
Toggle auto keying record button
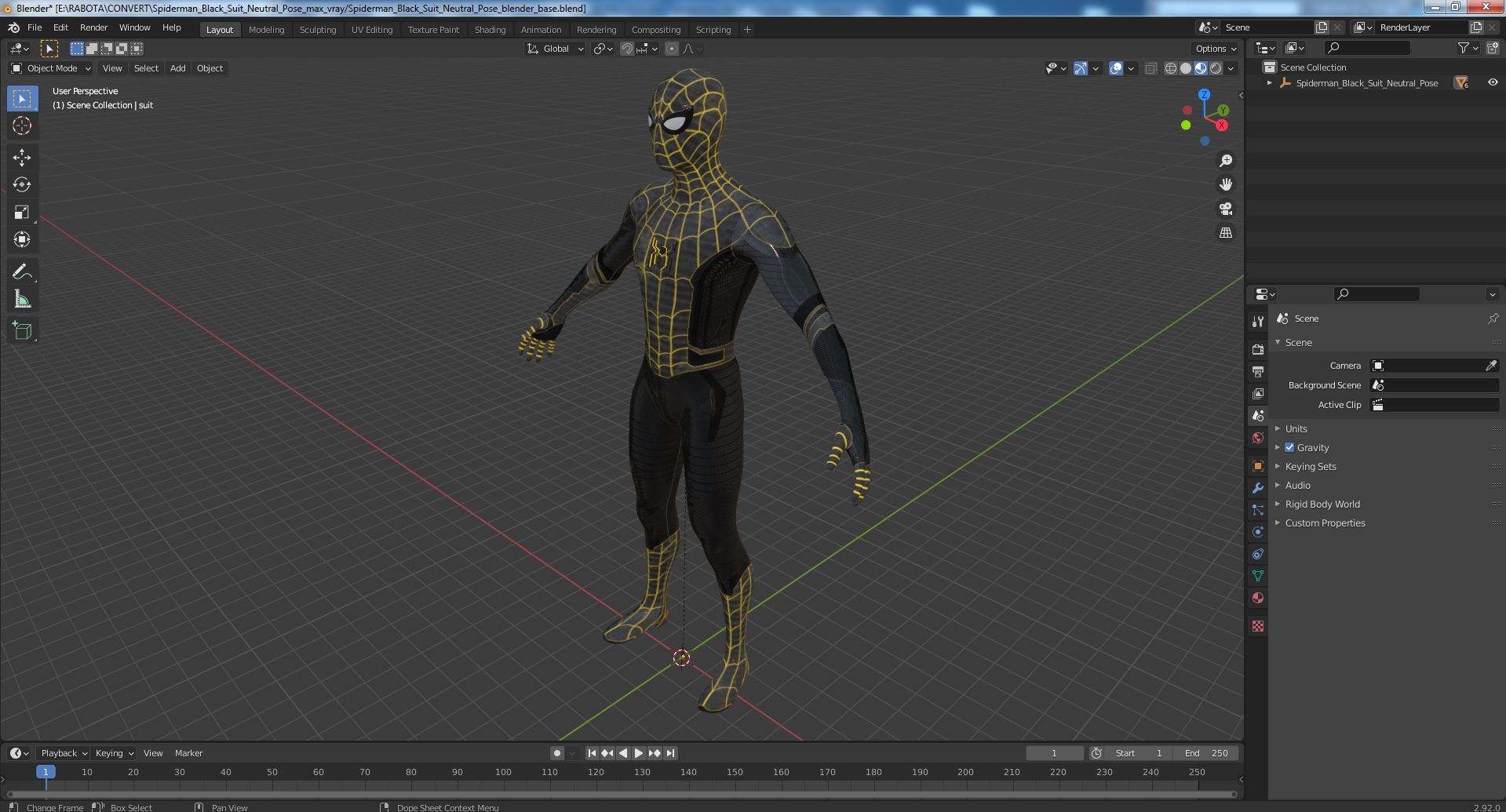557,753
